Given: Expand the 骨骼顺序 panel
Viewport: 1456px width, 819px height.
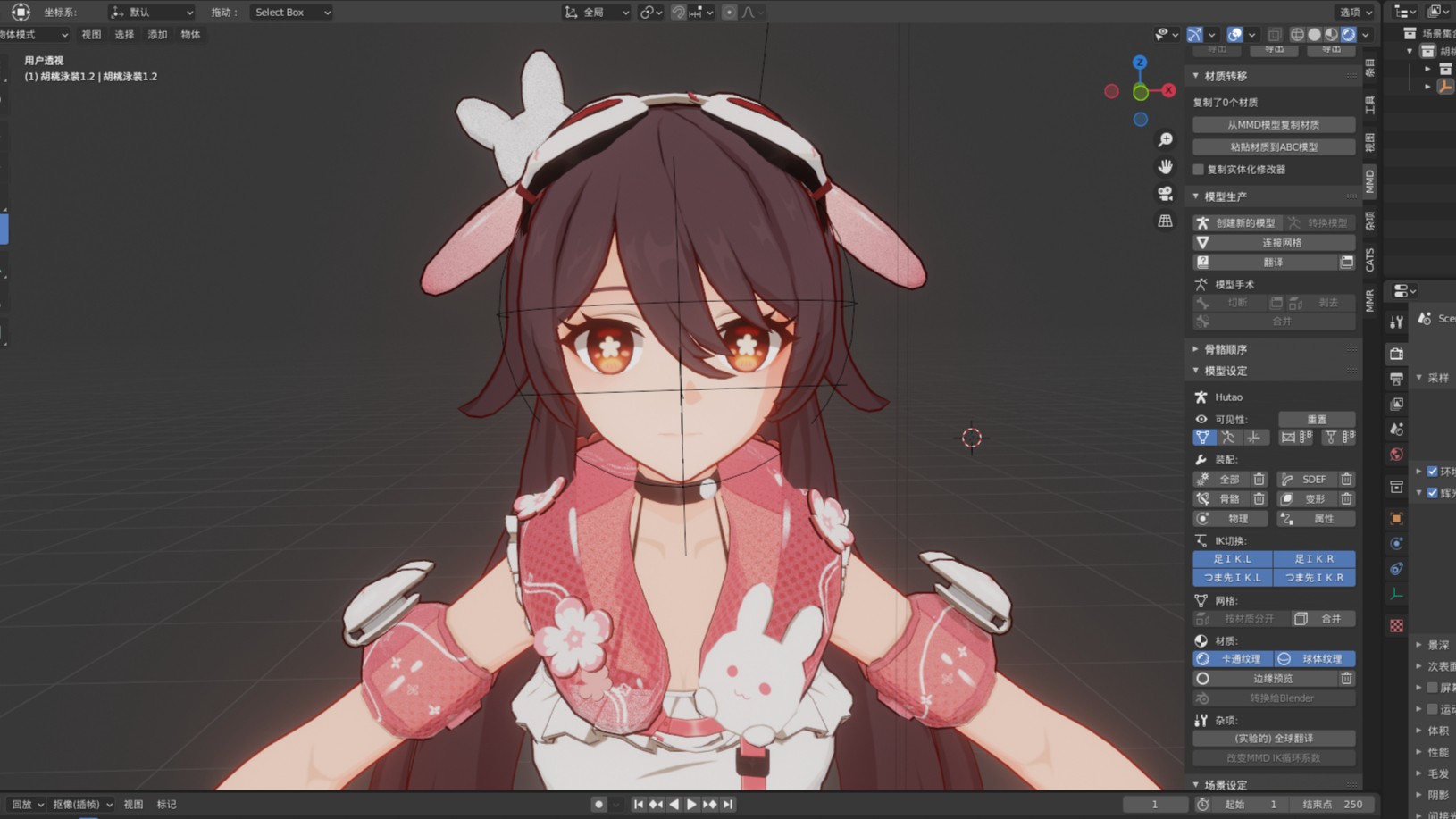Looking at the screenshot, I should pyautogui.click(x=1225, y=349).
